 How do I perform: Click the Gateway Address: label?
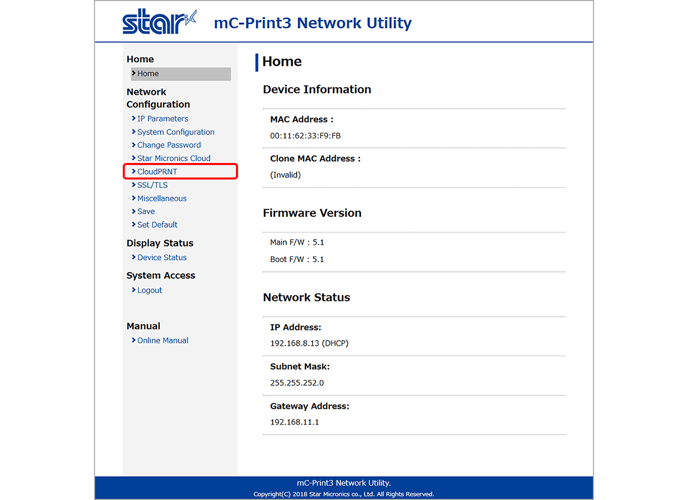pyautogui.click(x=309, y=406)
